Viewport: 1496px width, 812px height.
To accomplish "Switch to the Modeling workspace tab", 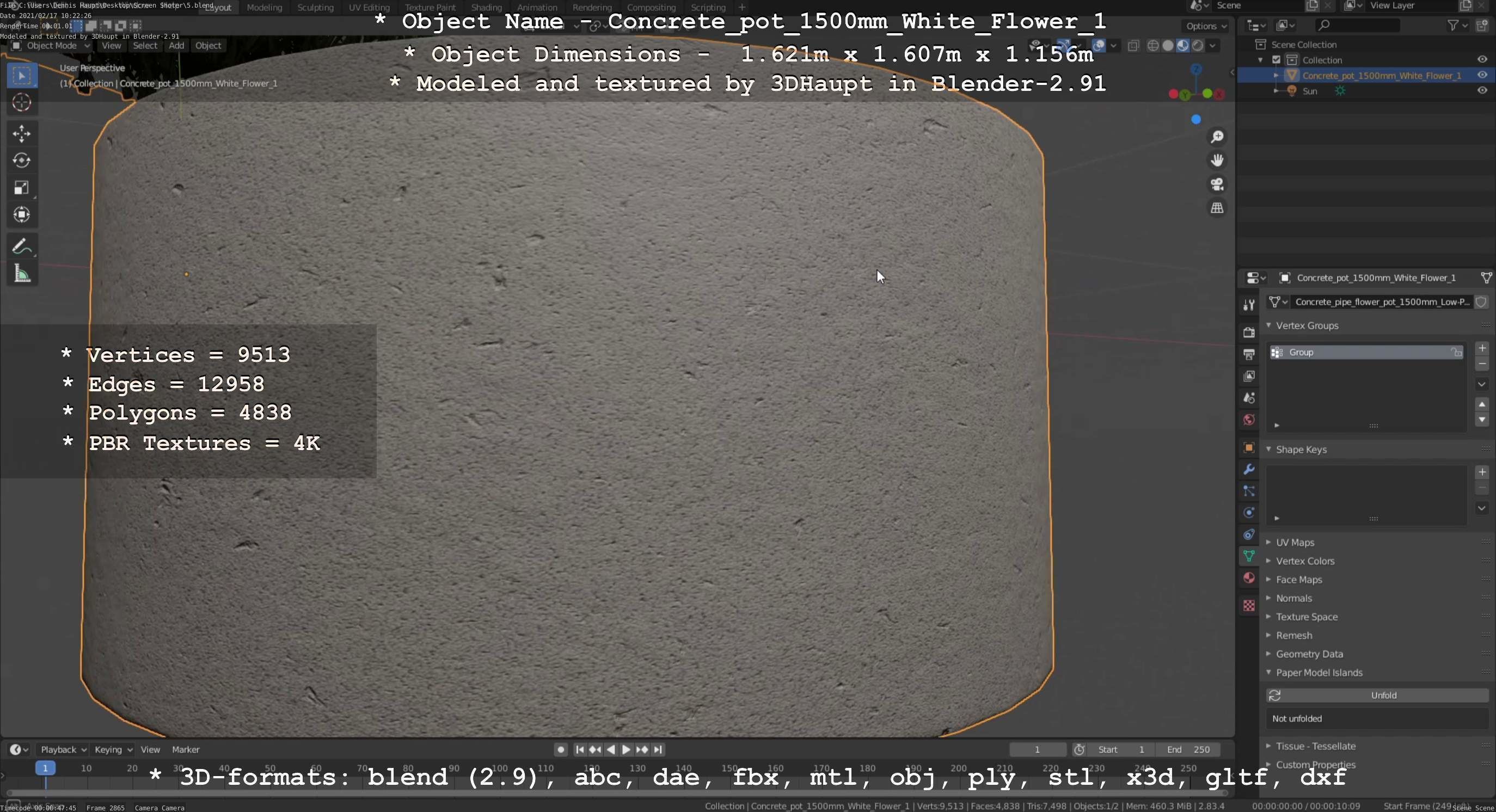I will pyautogui.click(x=264, y=8).
